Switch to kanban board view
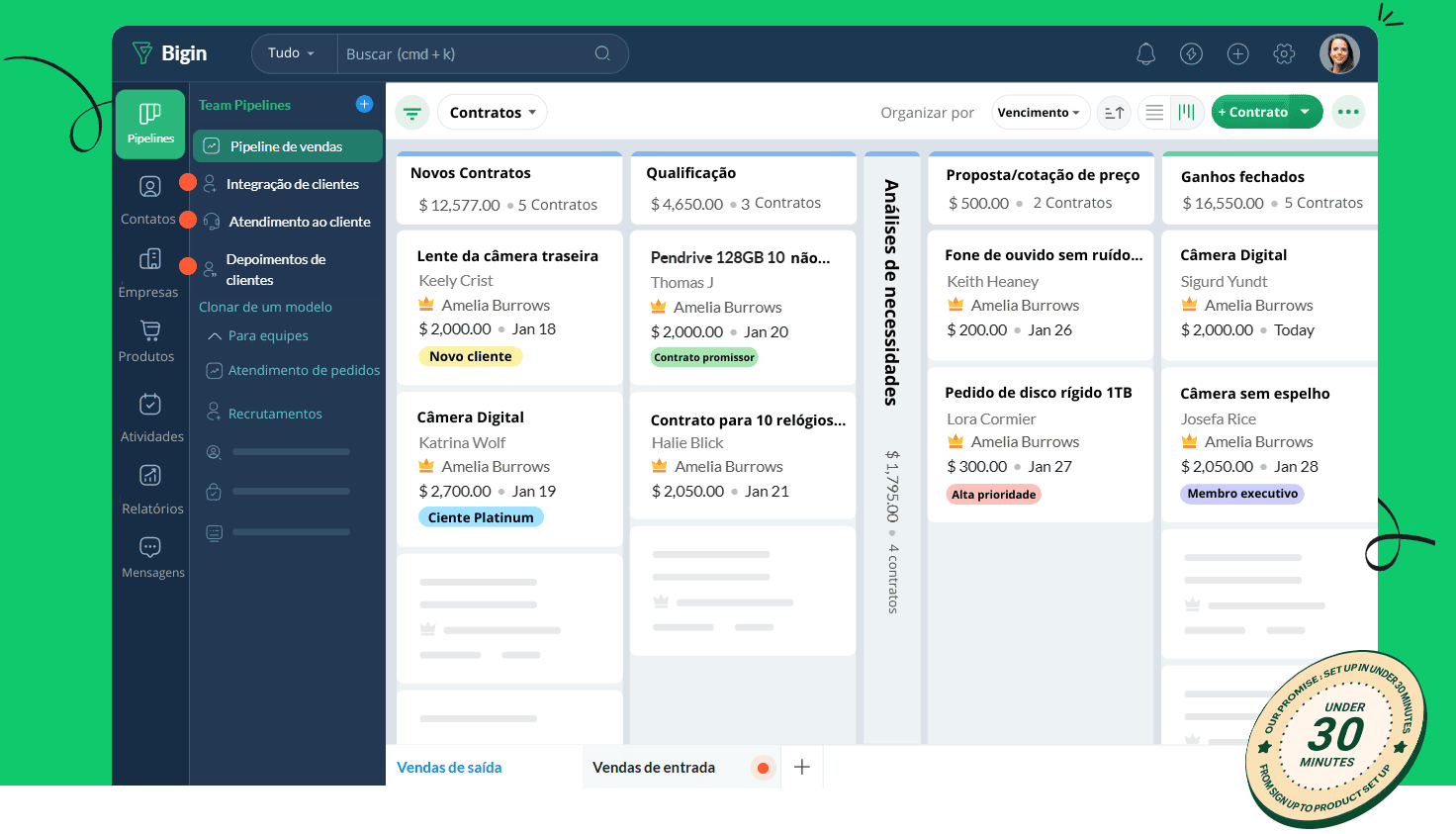1456x834 pixels. click(1187, 113)
